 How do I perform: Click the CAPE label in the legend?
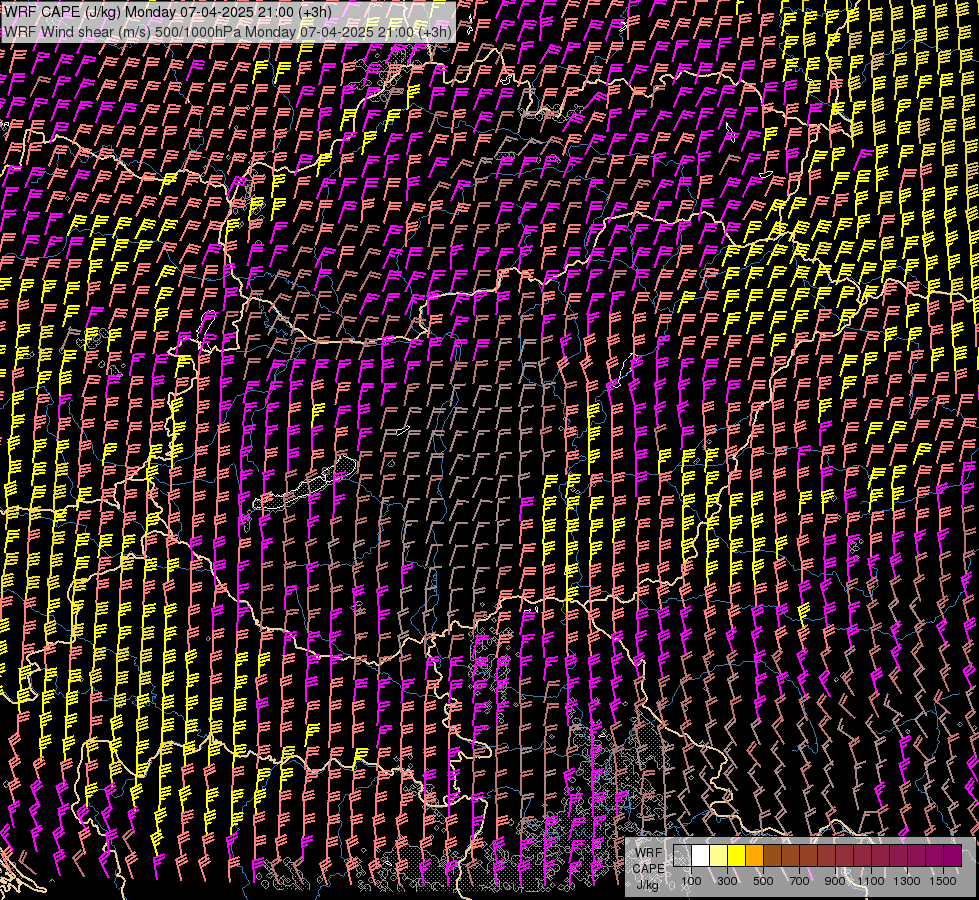coord(648,869)
